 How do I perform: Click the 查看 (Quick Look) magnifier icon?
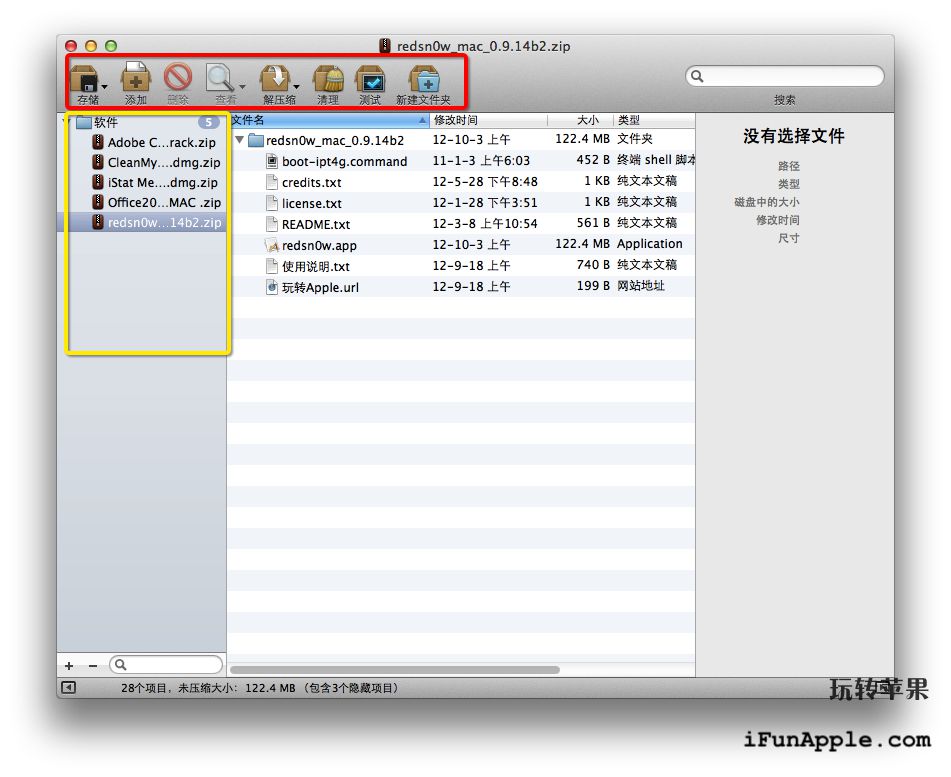219,78
